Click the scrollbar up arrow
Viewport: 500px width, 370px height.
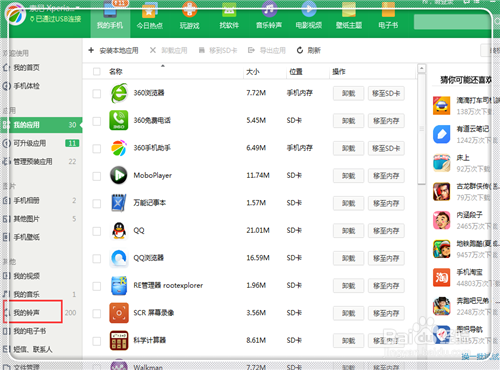[x=422, y=68]
